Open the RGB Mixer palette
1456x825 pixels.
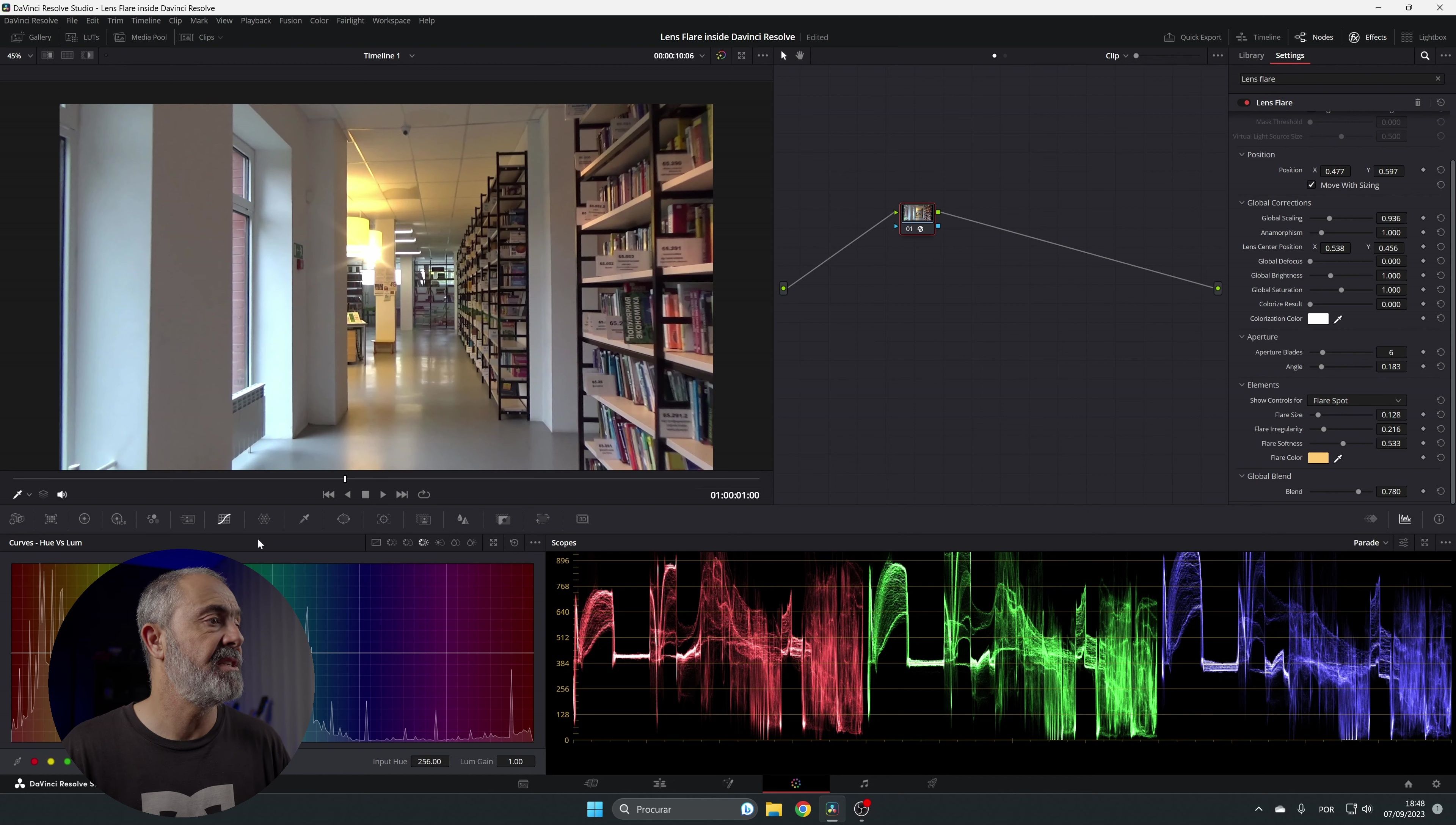153,519
